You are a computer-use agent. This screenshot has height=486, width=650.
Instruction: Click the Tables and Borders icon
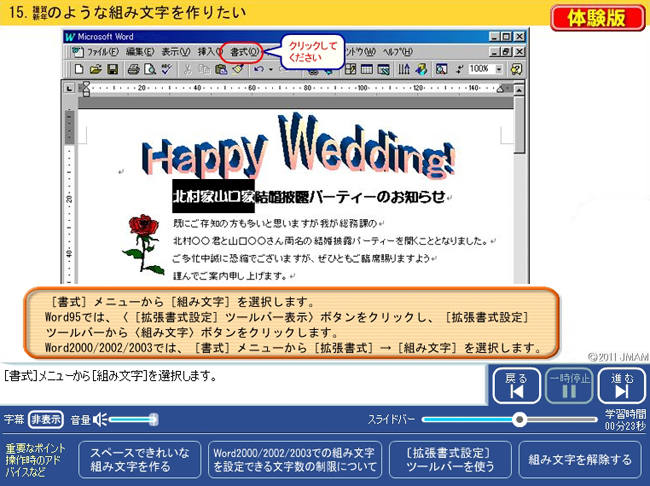(350, 69)
